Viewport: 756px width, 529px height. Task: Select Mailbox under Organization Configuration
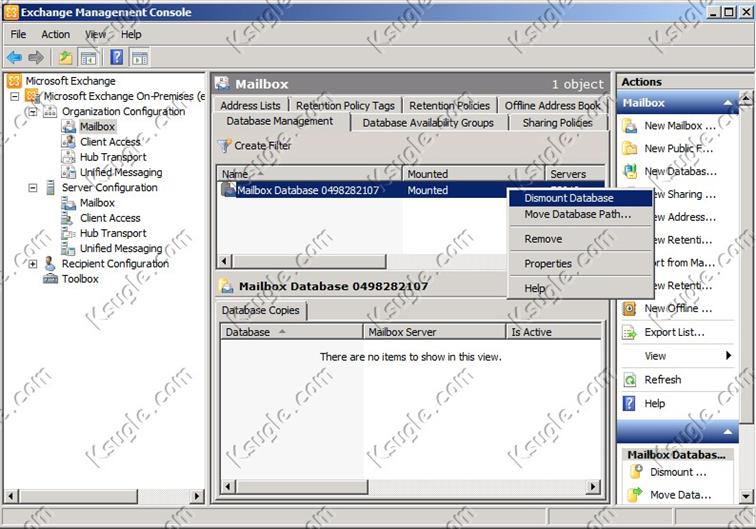[97, 126]
